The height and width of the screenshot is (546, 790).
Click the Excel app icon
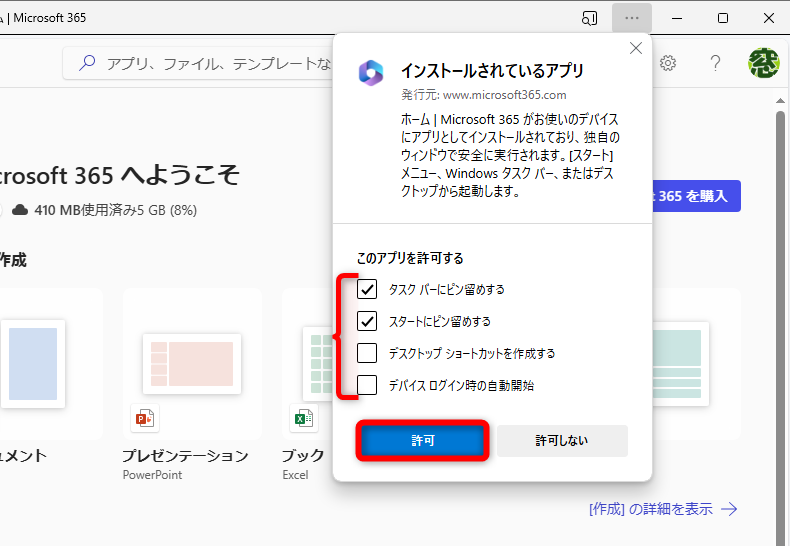(304, 418)
